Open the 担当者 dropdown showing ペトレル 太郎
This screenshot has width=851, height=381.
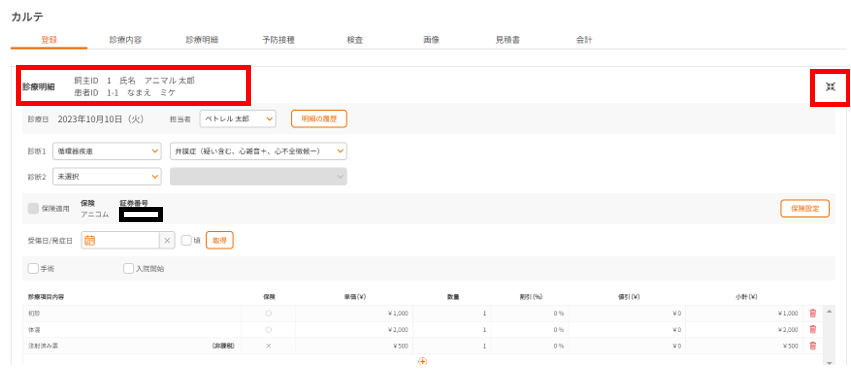tap(238, 119)
